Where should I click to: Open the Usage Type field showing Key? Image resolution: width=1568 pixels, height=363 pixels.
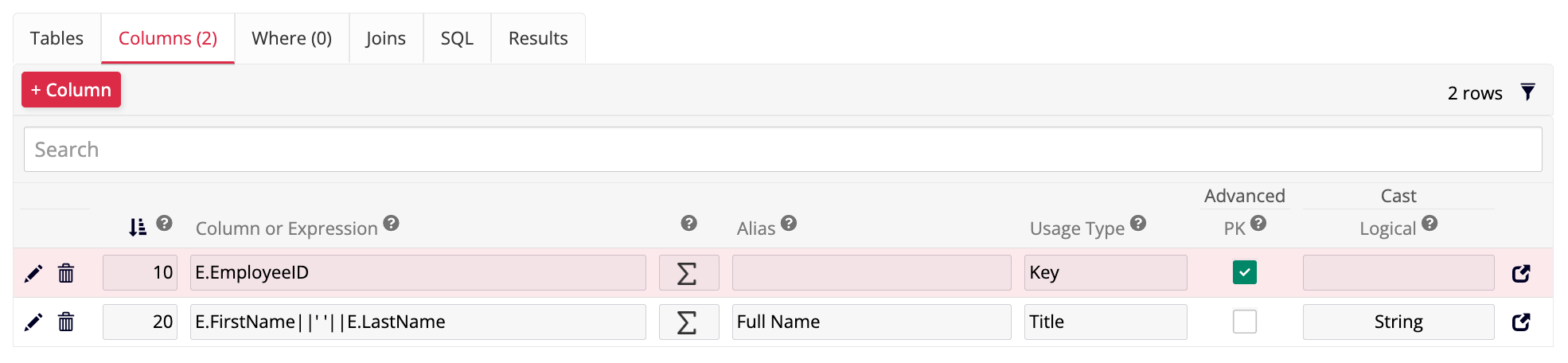(1105, 273)
